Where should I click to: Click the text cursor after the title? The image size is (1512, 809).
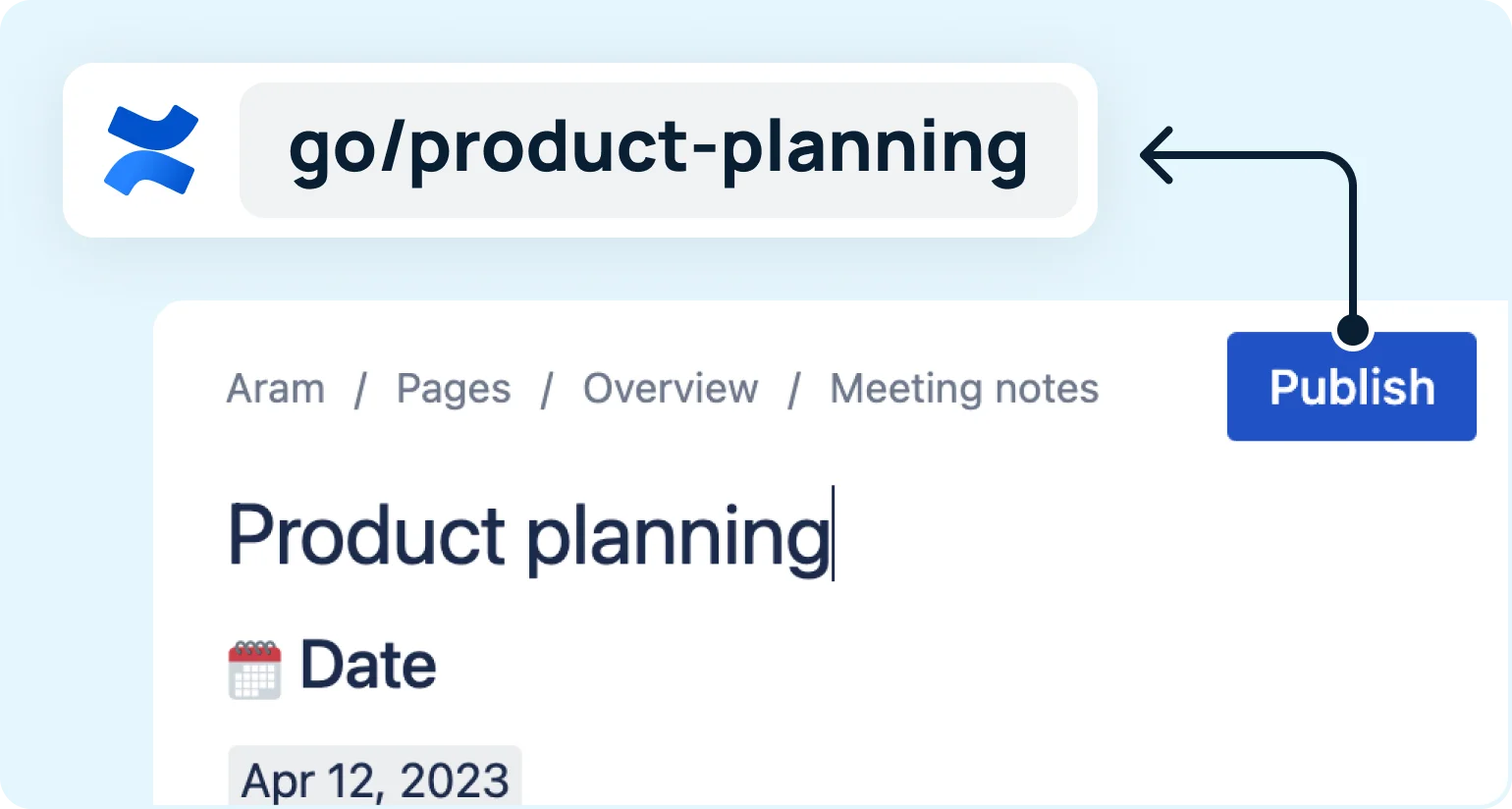(834, 534)
